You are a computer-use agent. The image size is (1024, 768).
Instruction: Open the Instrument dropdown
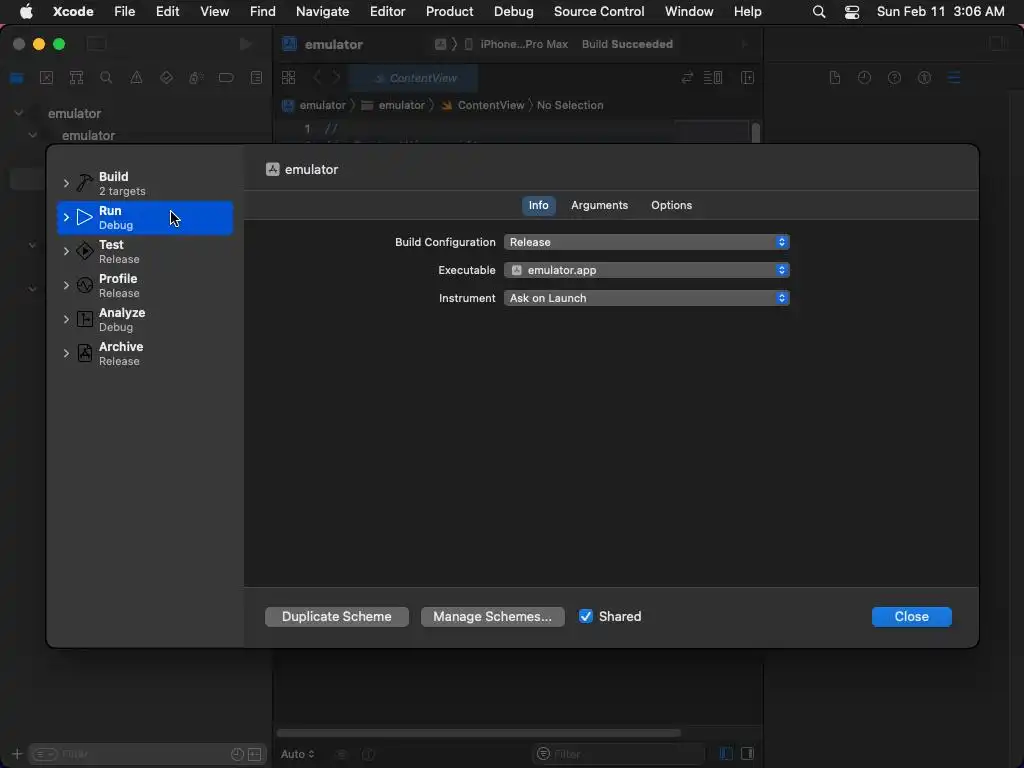647,298
